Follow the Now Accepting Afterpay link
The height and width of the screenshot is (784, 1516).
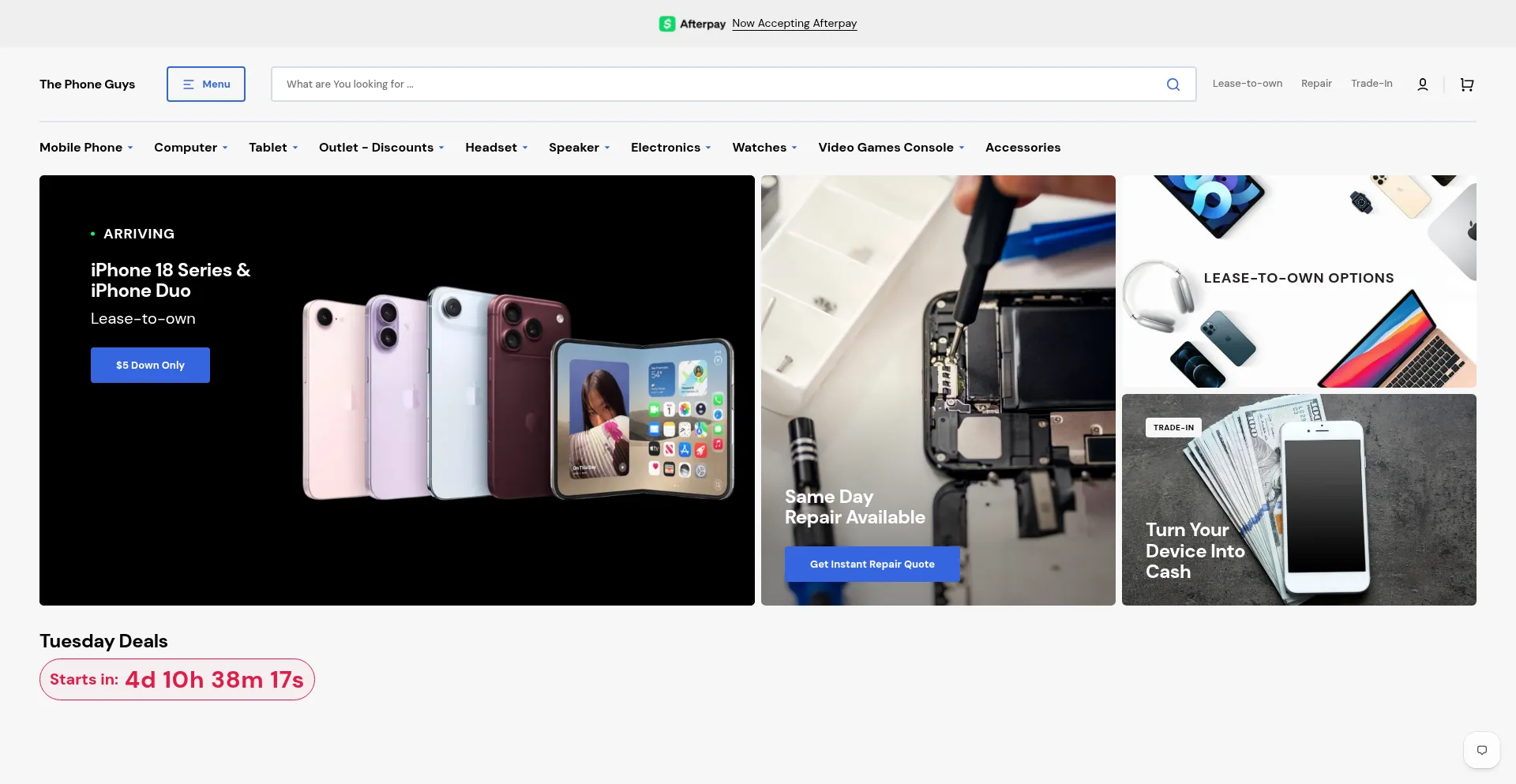(x=794, y=24)
